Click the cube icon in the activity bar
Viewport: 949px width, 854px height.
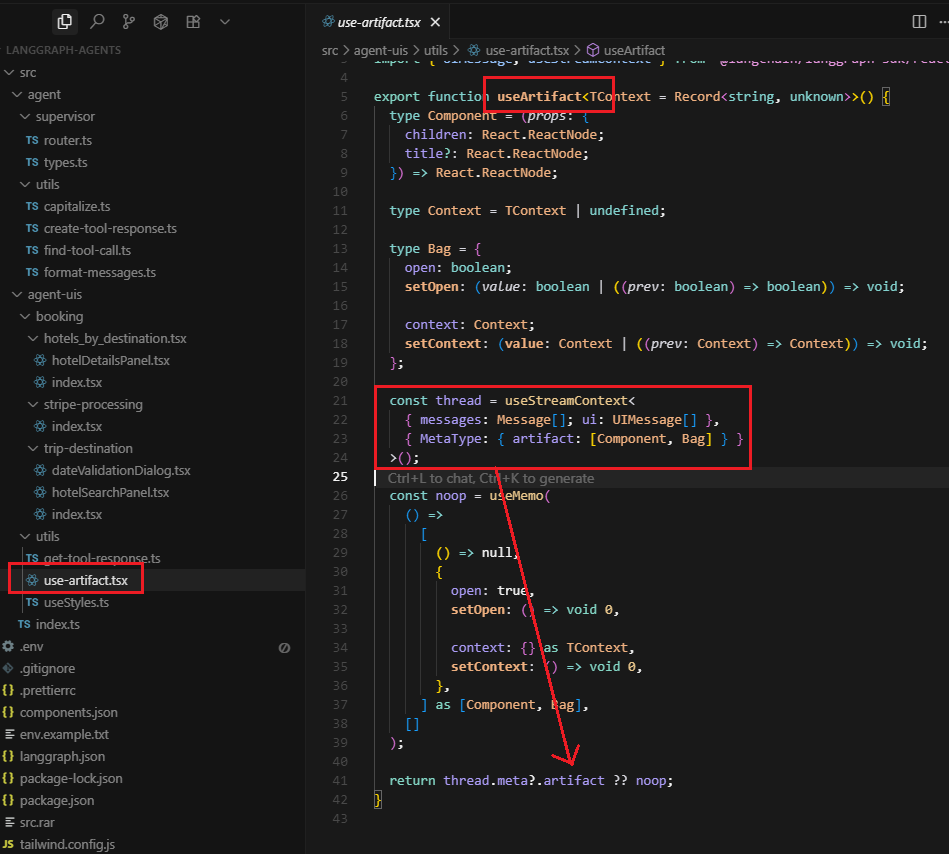161,21
